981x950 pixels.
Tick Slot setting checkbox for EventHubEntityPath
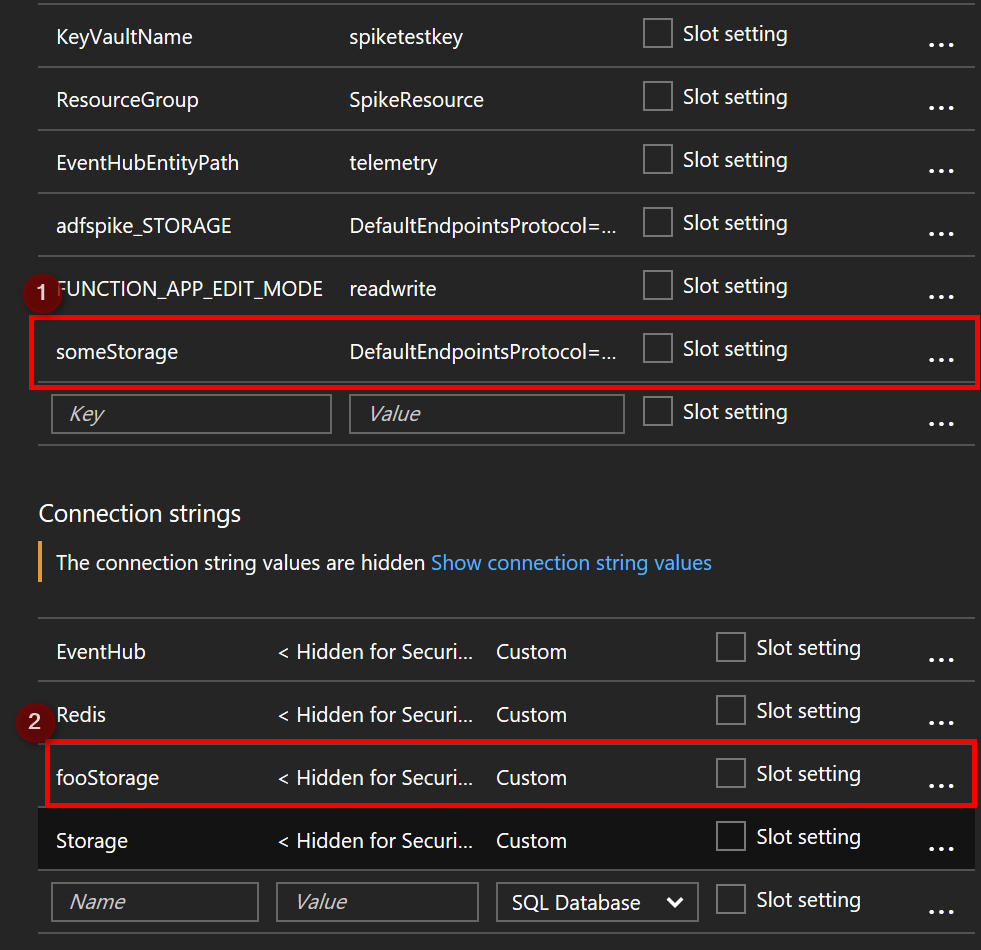(x=658, y=159)
